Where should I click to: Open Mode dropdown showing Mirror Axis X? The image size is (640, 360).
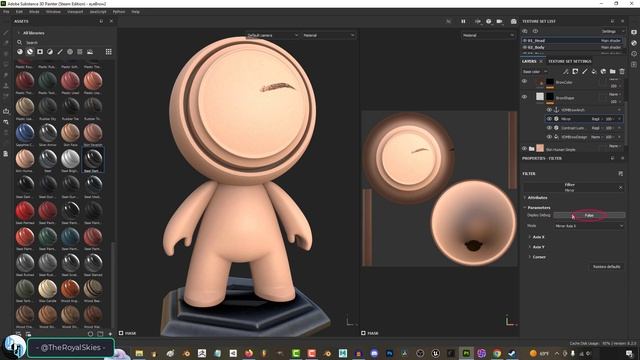click(x=589, y=226)
